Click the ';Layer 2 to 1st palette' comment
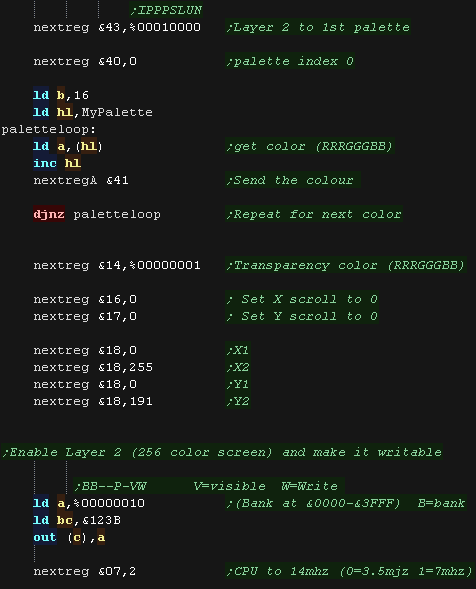 318,27
